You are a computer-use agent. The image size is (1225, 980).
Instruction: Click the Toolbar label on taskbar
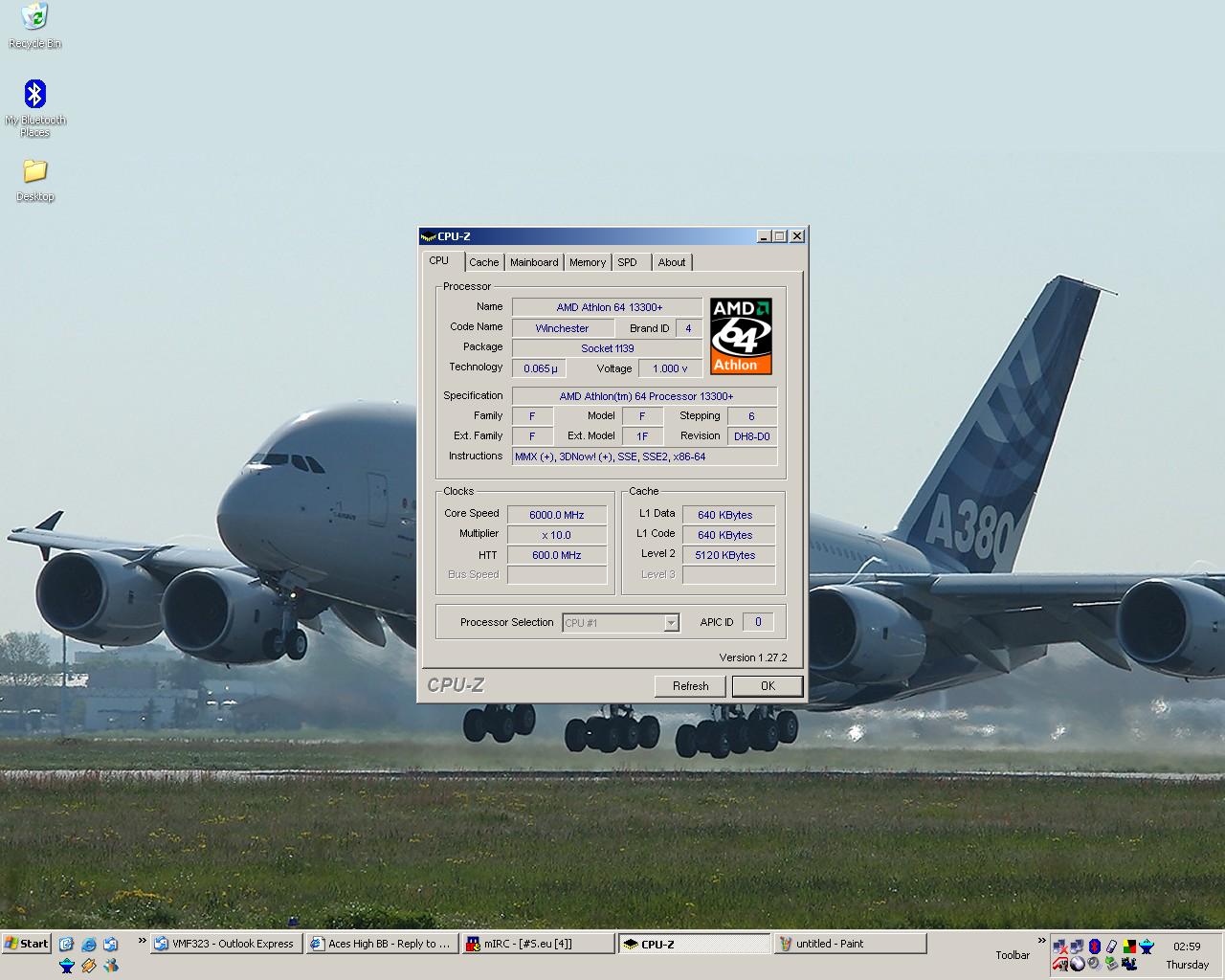pyautogui.click(x=1013, y=955)
